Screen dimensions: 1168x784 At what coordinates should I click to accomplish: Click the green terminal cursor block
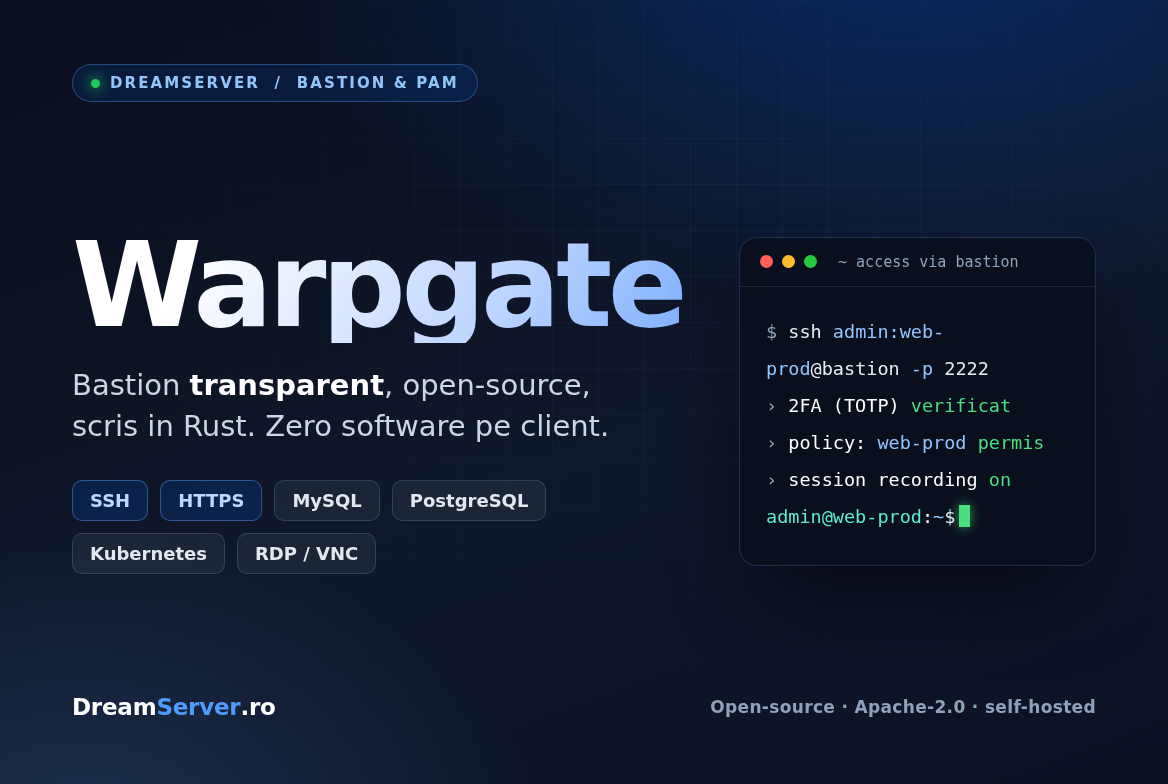[x=965, y=516]
